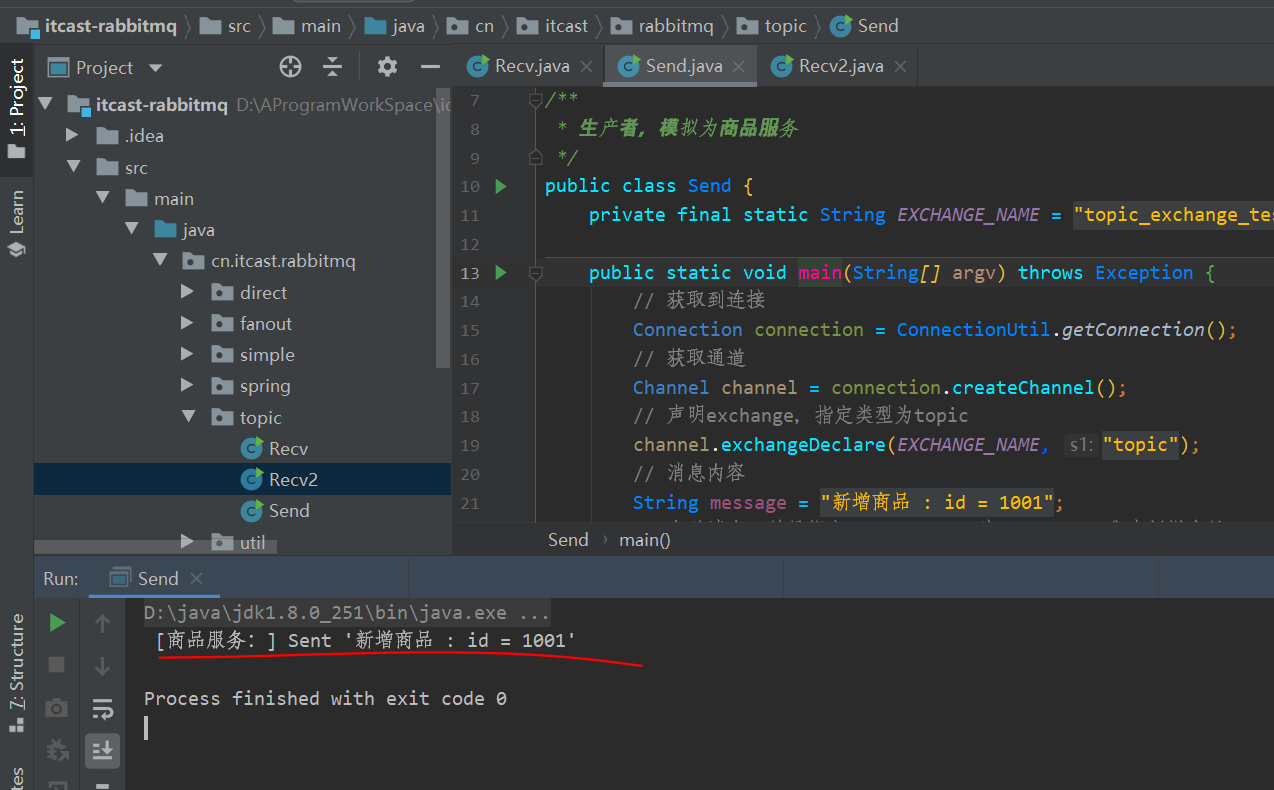Expand the direct package
The image size is (1274, 790).
(187, 292)
